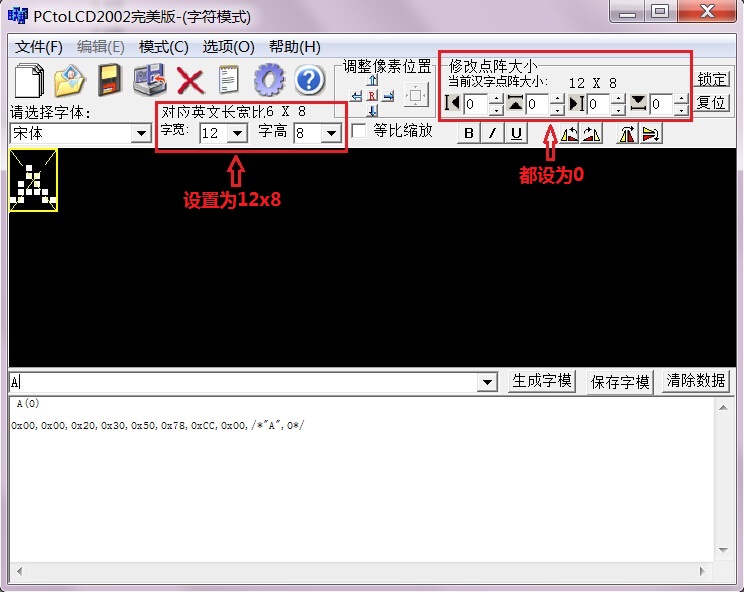Open the 选项(O) menu
The image size is (744, 592).
[228, 47]
